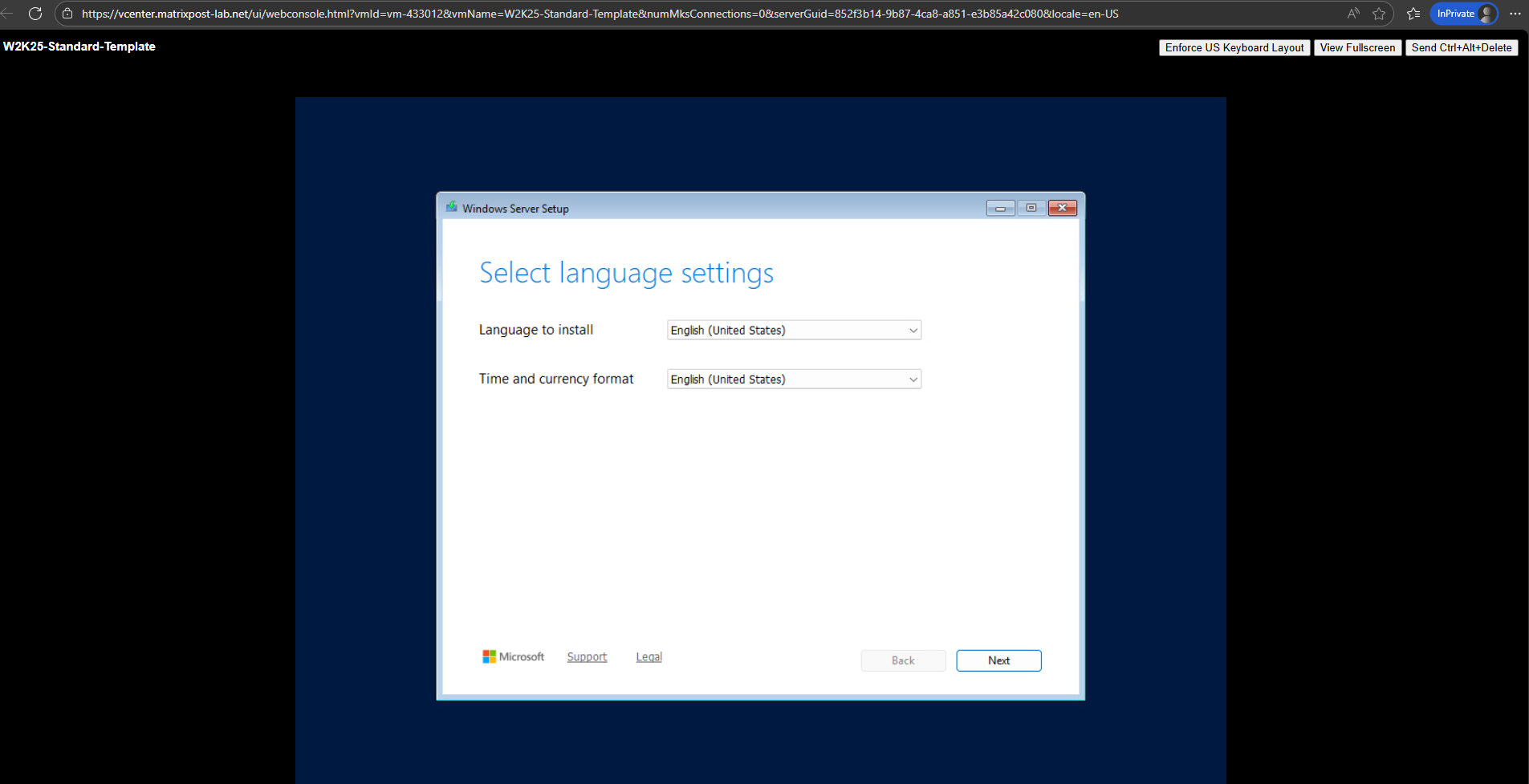This screenshot has height=784, width=1529.
Task: Click the Time and currency format label
Action: tap(556, 379)
